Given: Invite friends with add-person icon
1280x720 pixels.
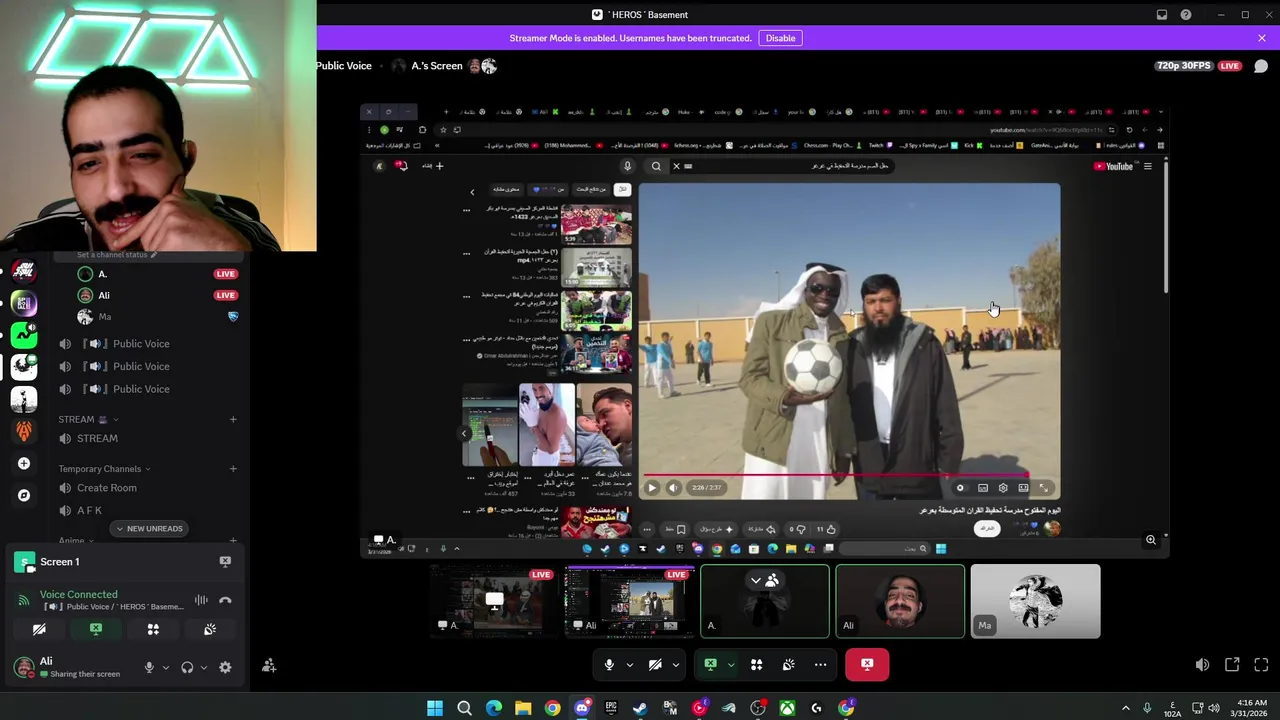Looking at the screenshot, I should click(269, 666).
